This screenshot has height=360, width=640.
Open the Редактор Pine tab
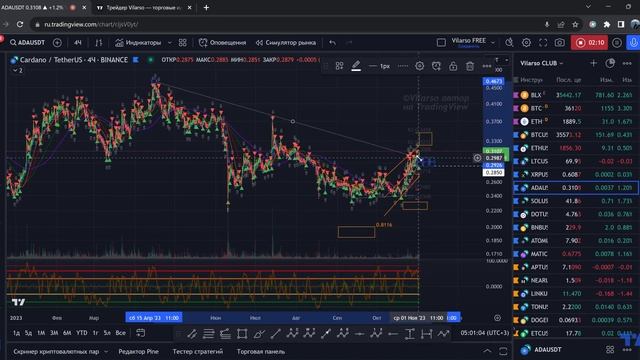(138, 351)
